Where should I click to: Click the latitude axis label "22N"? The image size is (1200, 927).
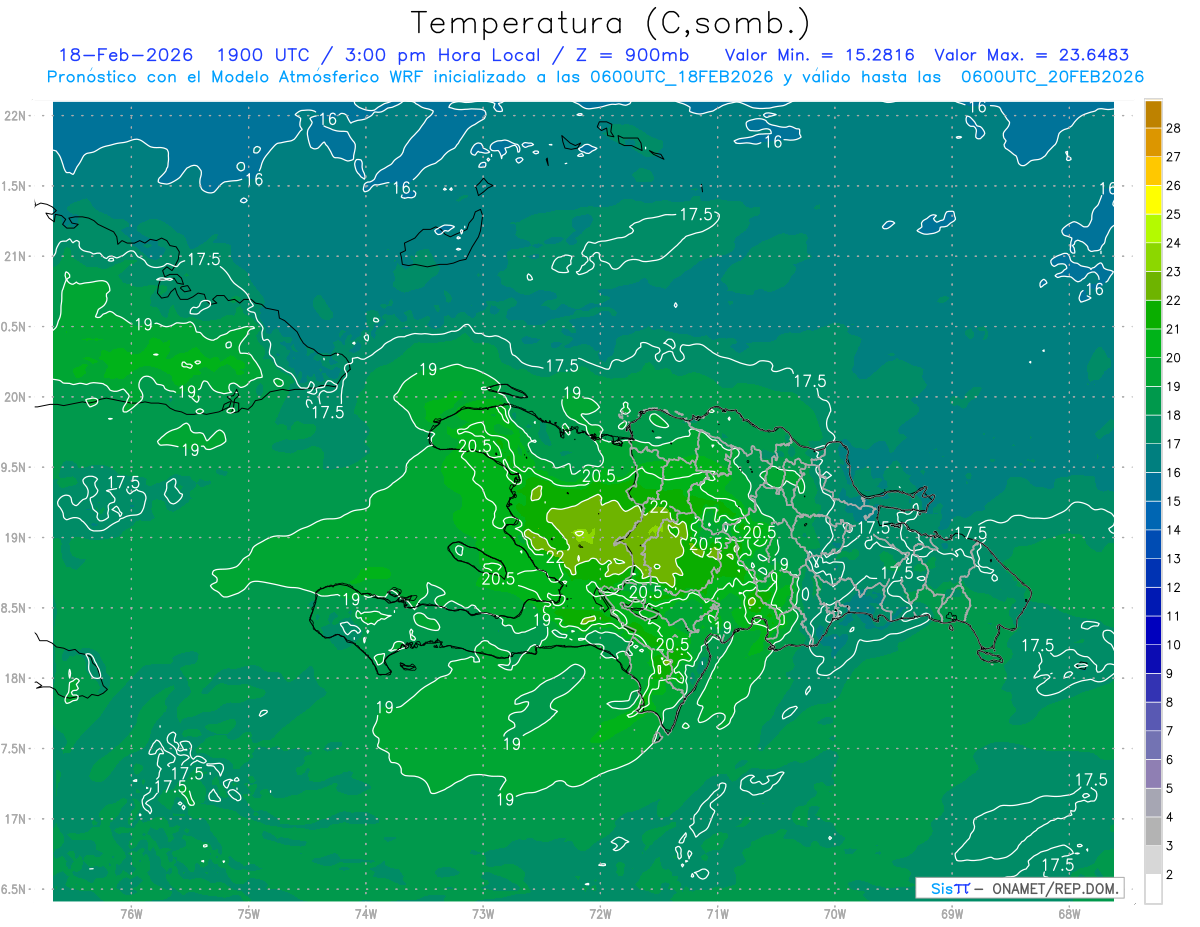(x=17, y=115)
